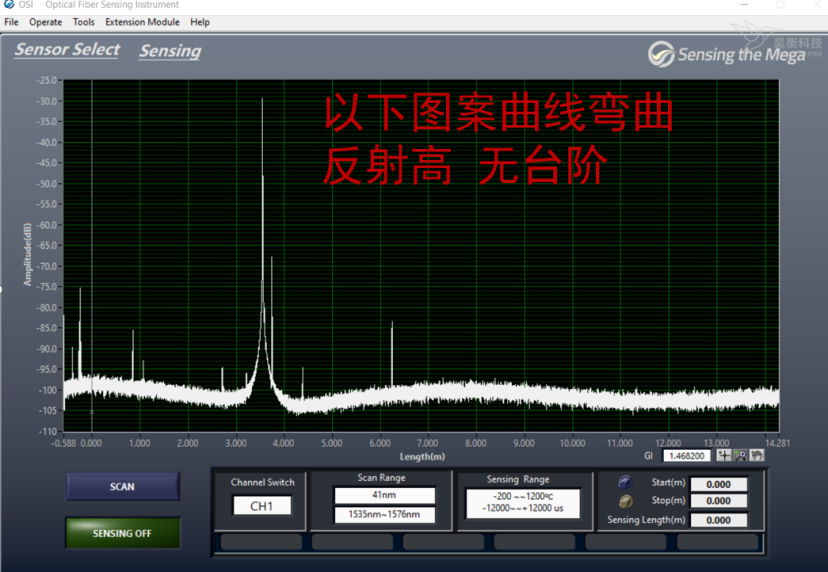The width and height of the screenshot is (828, 572).
Task: Open the Tools menu
Action: tap(84, 22)
